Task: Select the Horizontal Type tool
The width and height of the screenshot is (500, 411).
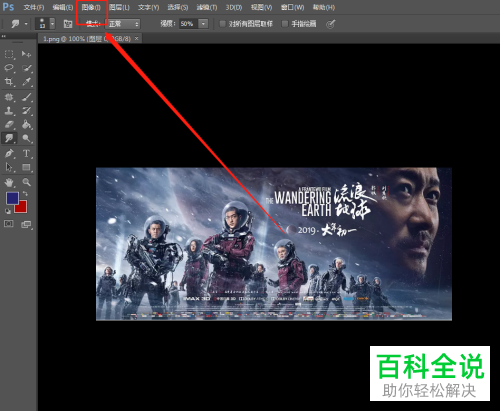Action: point(27,153)
